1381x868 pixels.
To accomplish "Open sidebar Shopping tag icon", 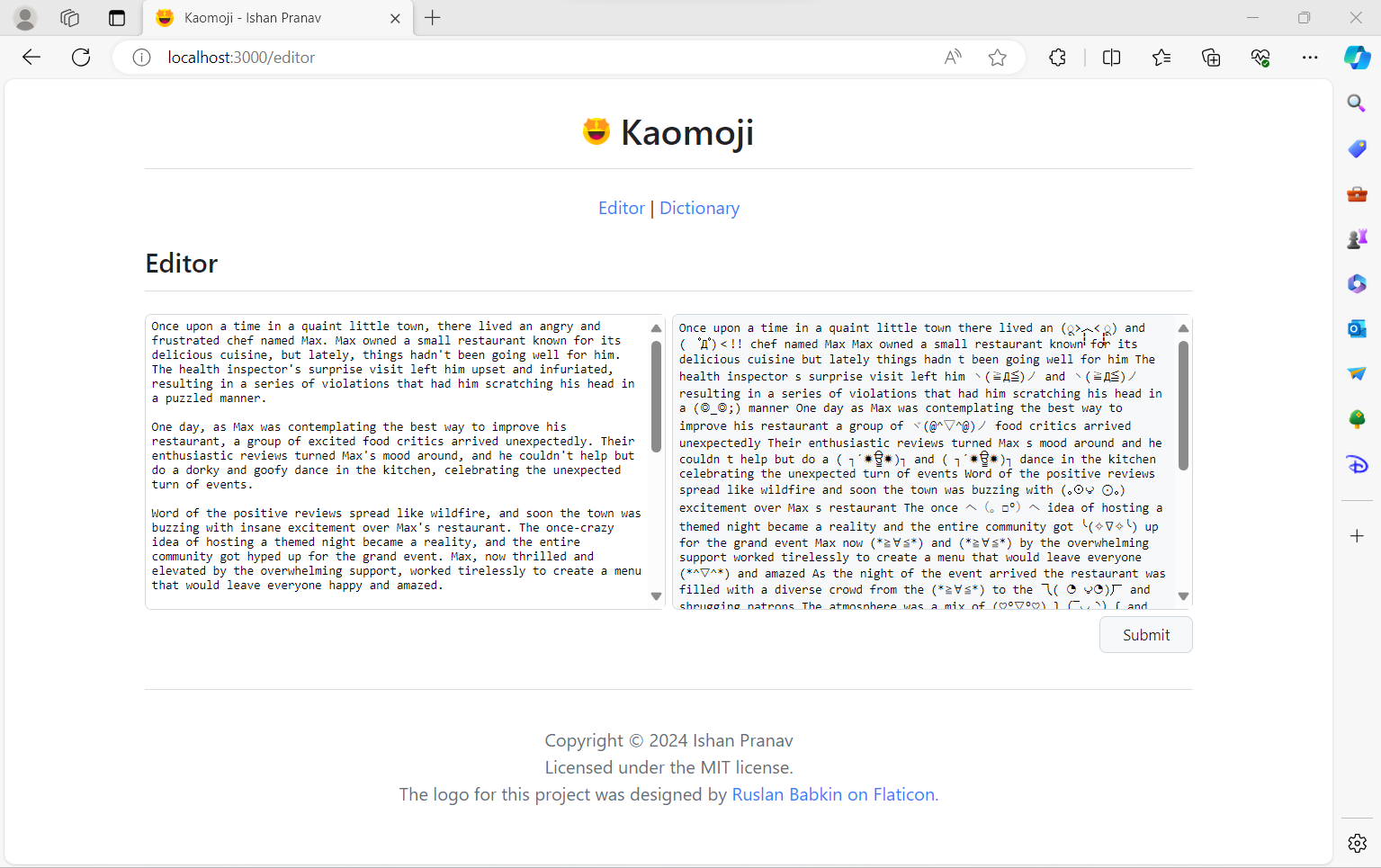I will pyautogui.click(x=1357, y=148).
